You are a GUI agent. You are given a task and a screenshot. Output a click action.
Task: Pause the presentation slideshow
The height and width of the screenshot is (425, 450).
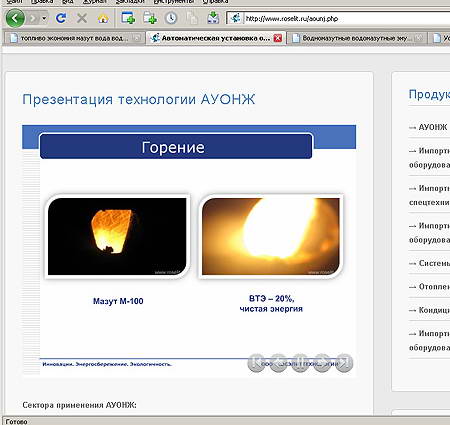pyautogui.click(x=300, y=362)
